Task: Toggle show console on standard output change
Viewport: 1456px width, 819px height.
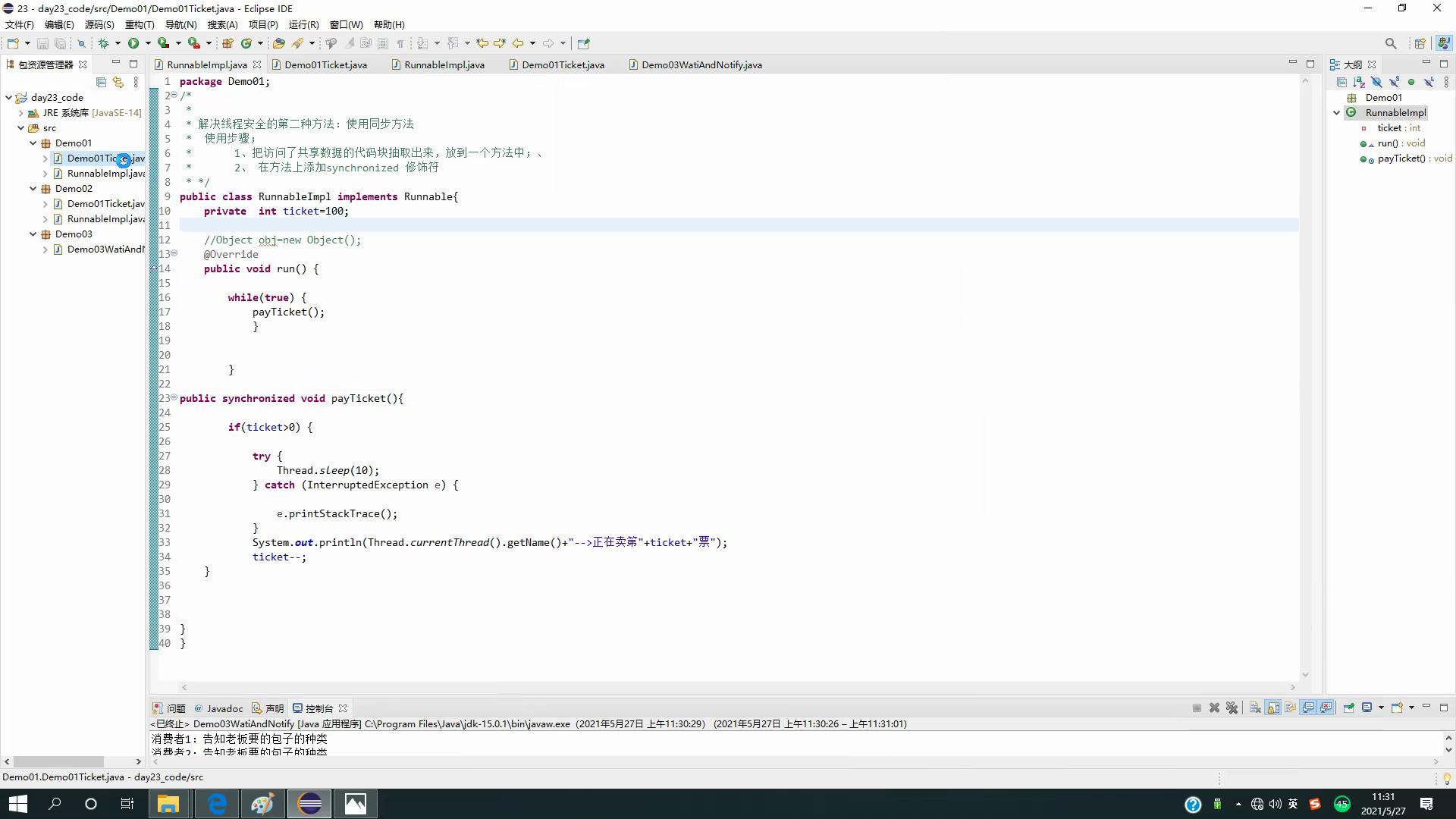Action: pos(1309,708)
